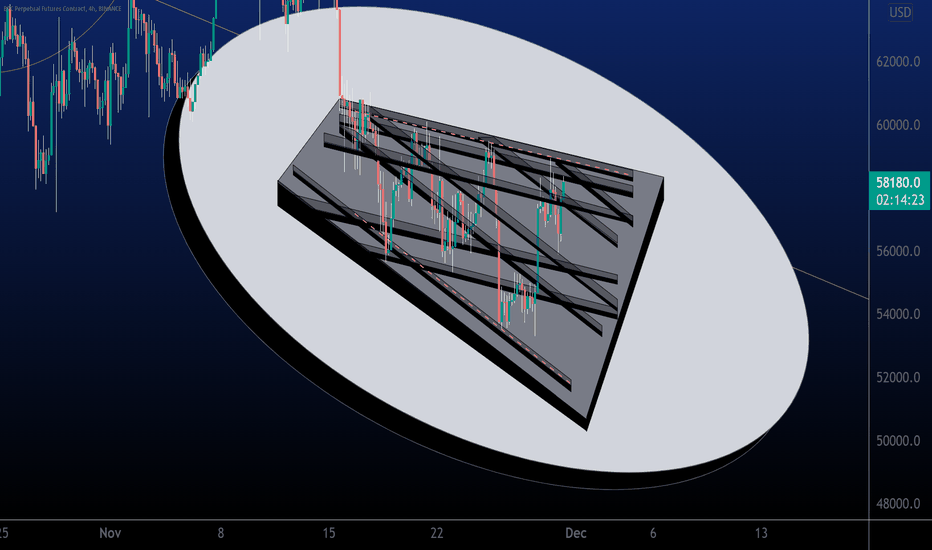The height and width of the screenshot is (550, 932).
Task: Open the USD currency selector
Action: pos(900,12)
